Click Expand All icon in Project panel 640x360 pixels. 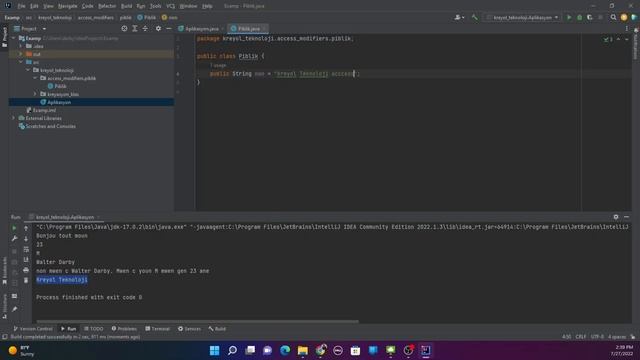pos(135,29)
